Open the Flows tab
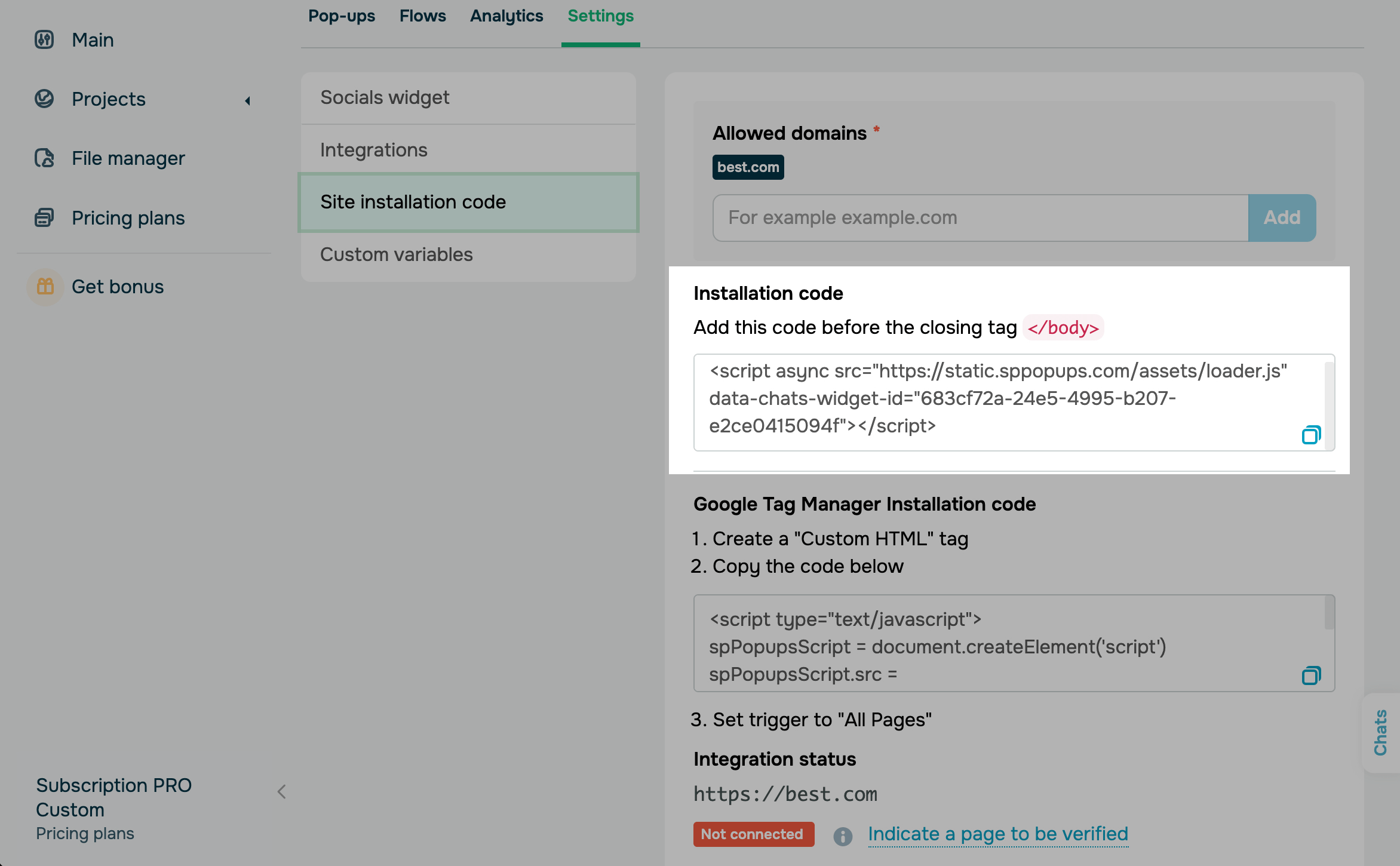1400x866 pixels. point(422,16)
